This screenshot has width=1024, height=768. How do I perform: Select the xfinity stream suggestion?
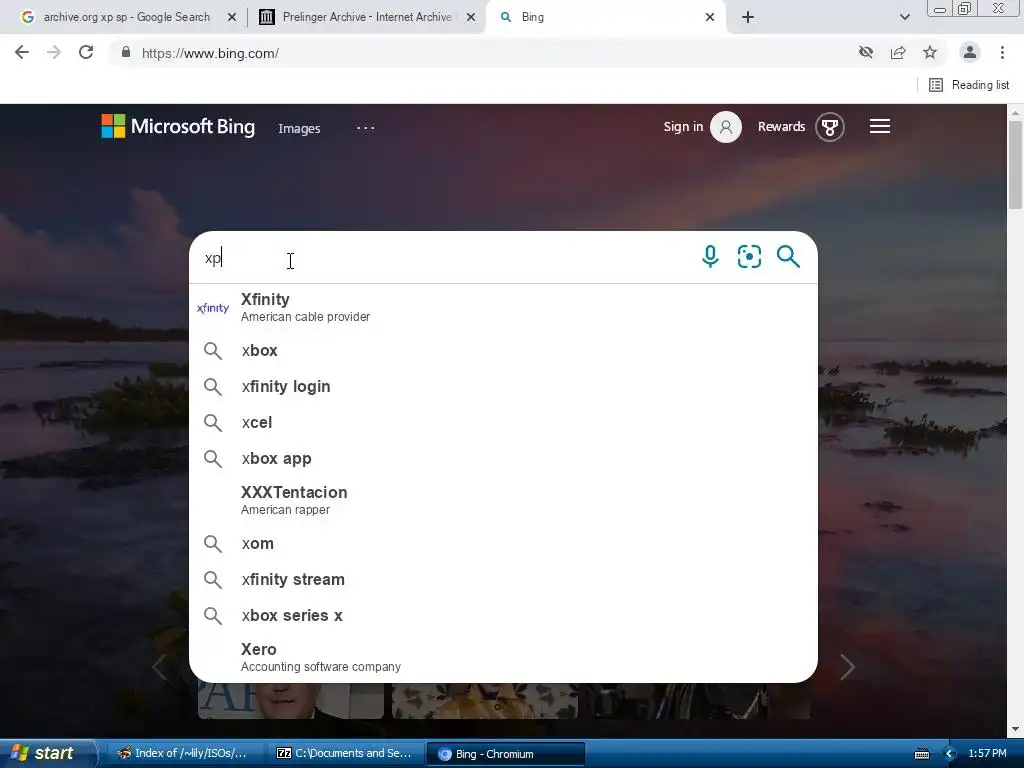(503, 579)
